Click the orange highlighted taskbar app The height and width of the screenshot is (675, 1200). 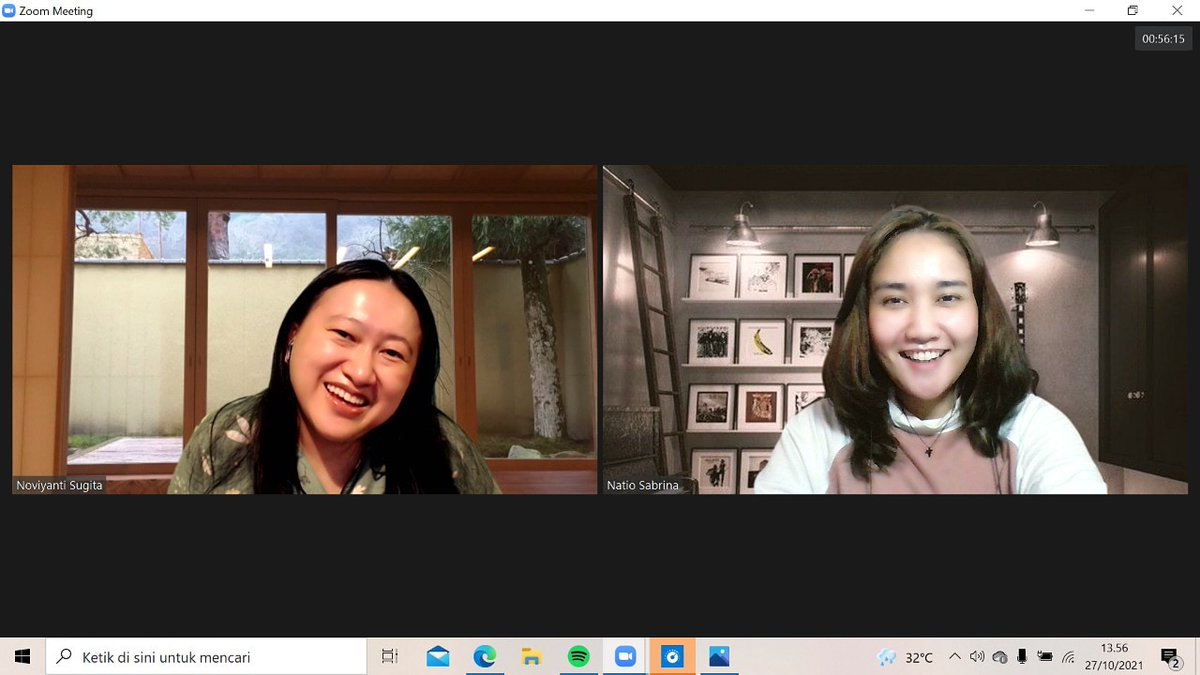click(x=672, y=657)
